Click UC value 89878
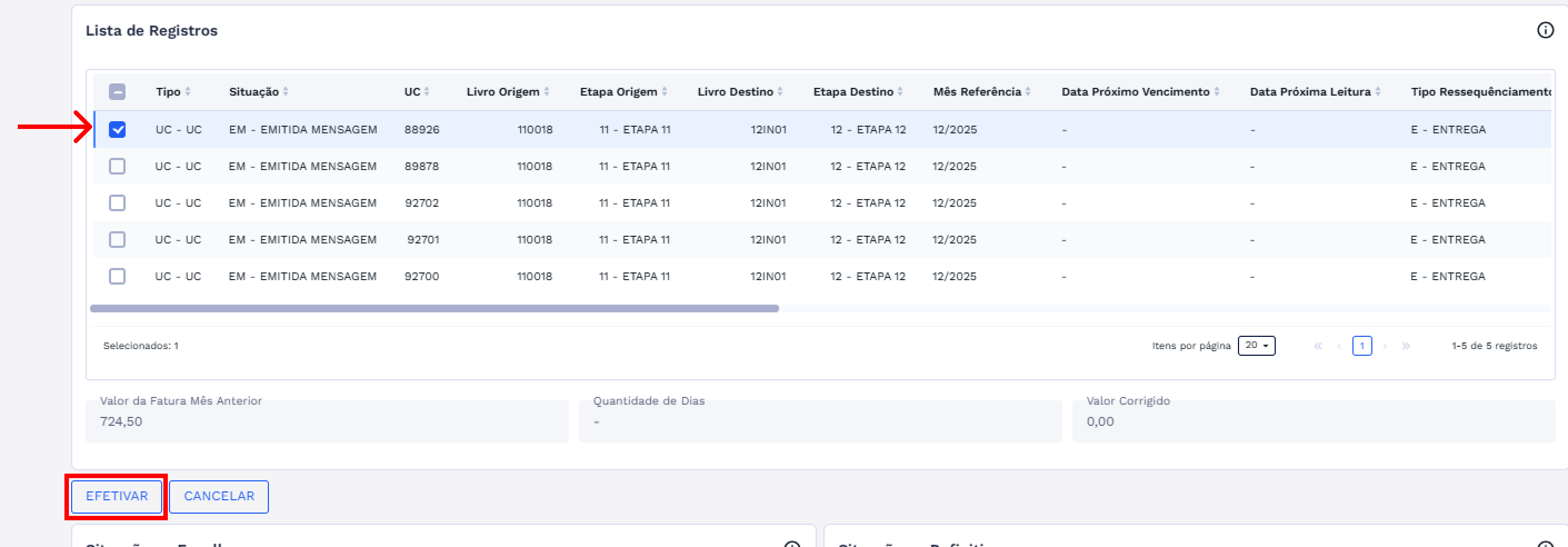 pyautogui.click(x=422, y=166)
